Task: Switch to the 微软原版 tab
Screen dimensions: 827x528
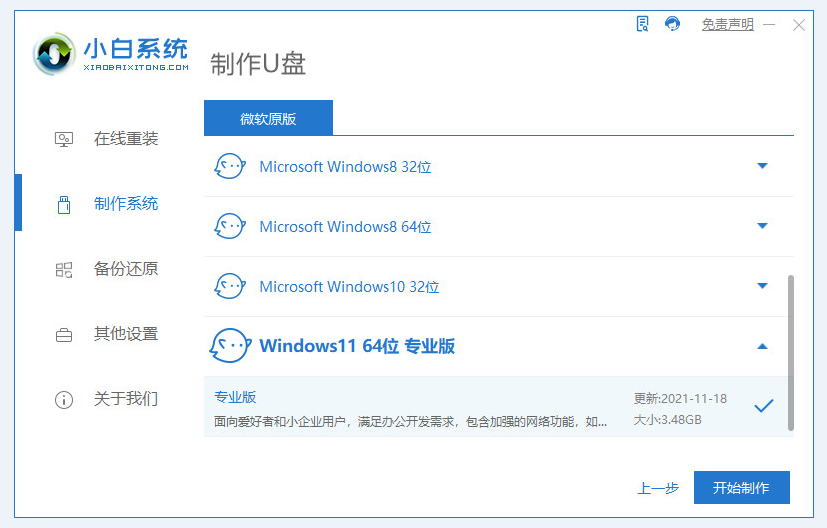Action: pyautogui.click(x=268, y=118)
